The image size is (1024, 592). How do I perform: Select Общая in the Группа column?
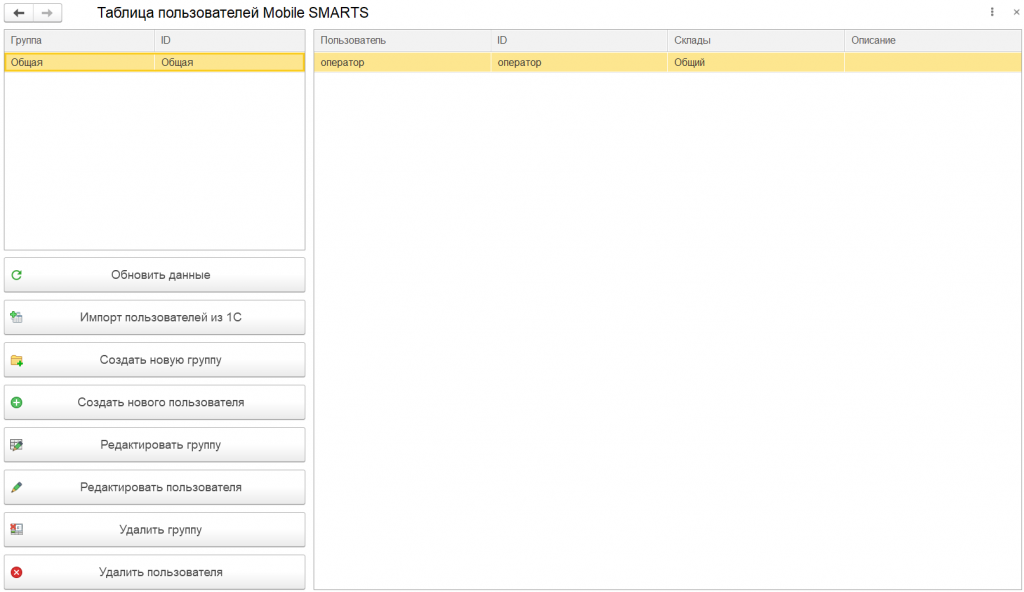(80, 63)
